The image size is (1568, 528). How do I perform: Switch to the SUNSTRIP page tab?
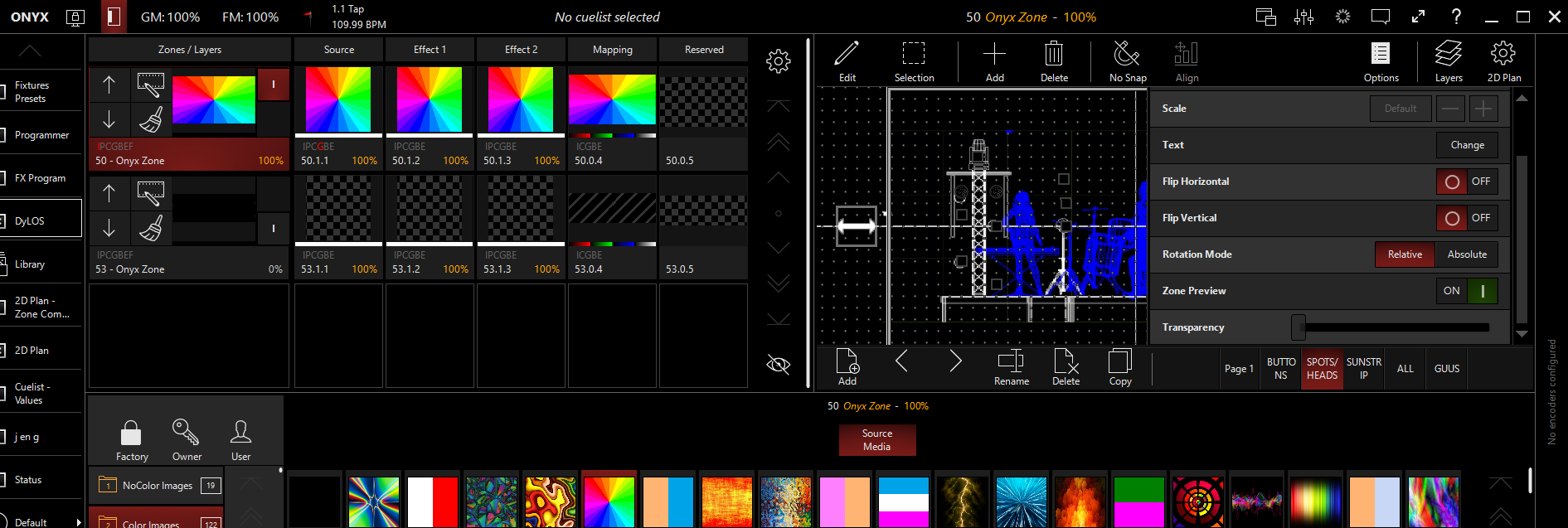coord(1364,369)
